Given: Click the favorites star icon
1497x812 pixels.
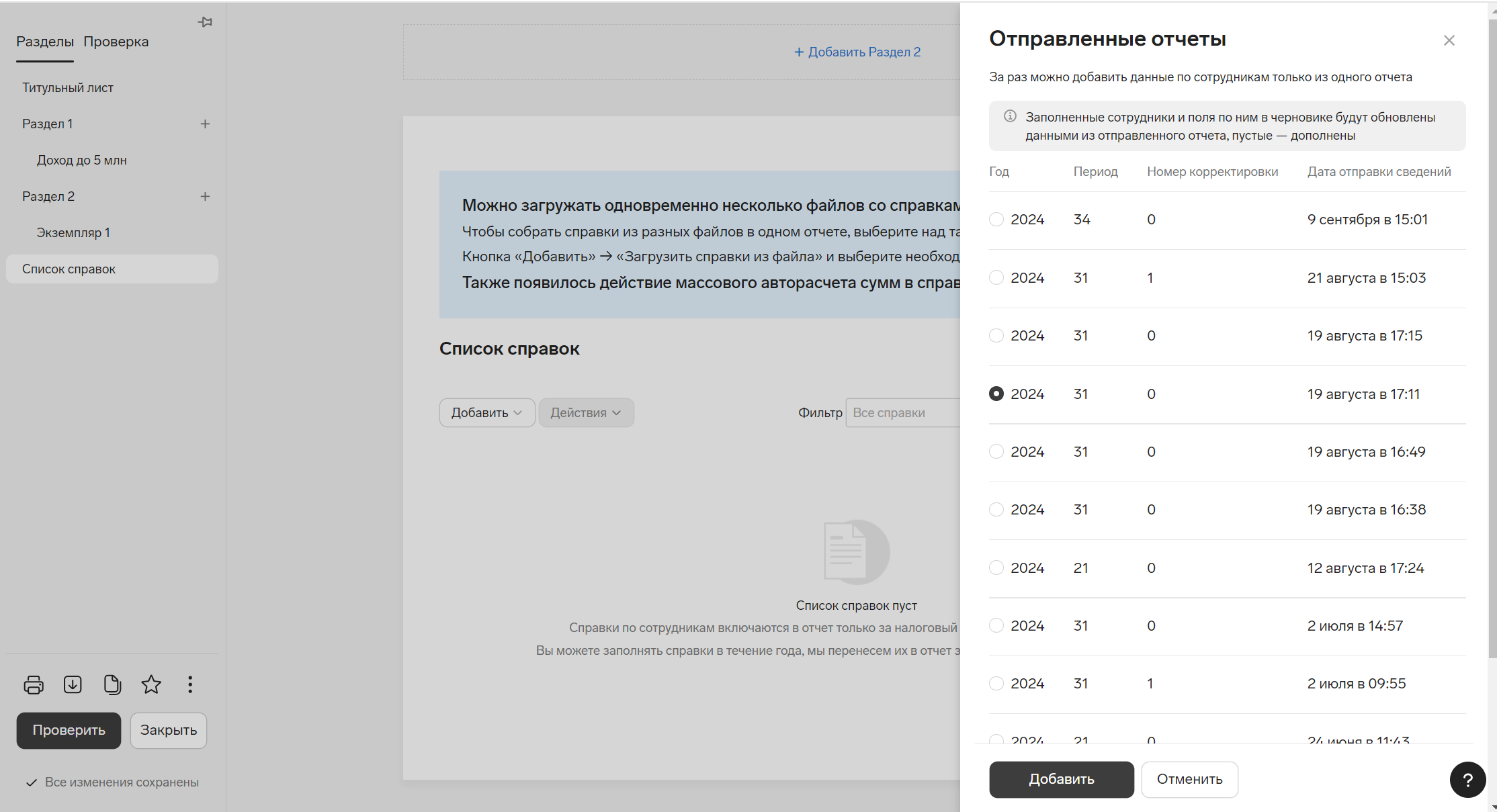Looking at the screenshot, I should pyautogui.click(x=151, y=684).
